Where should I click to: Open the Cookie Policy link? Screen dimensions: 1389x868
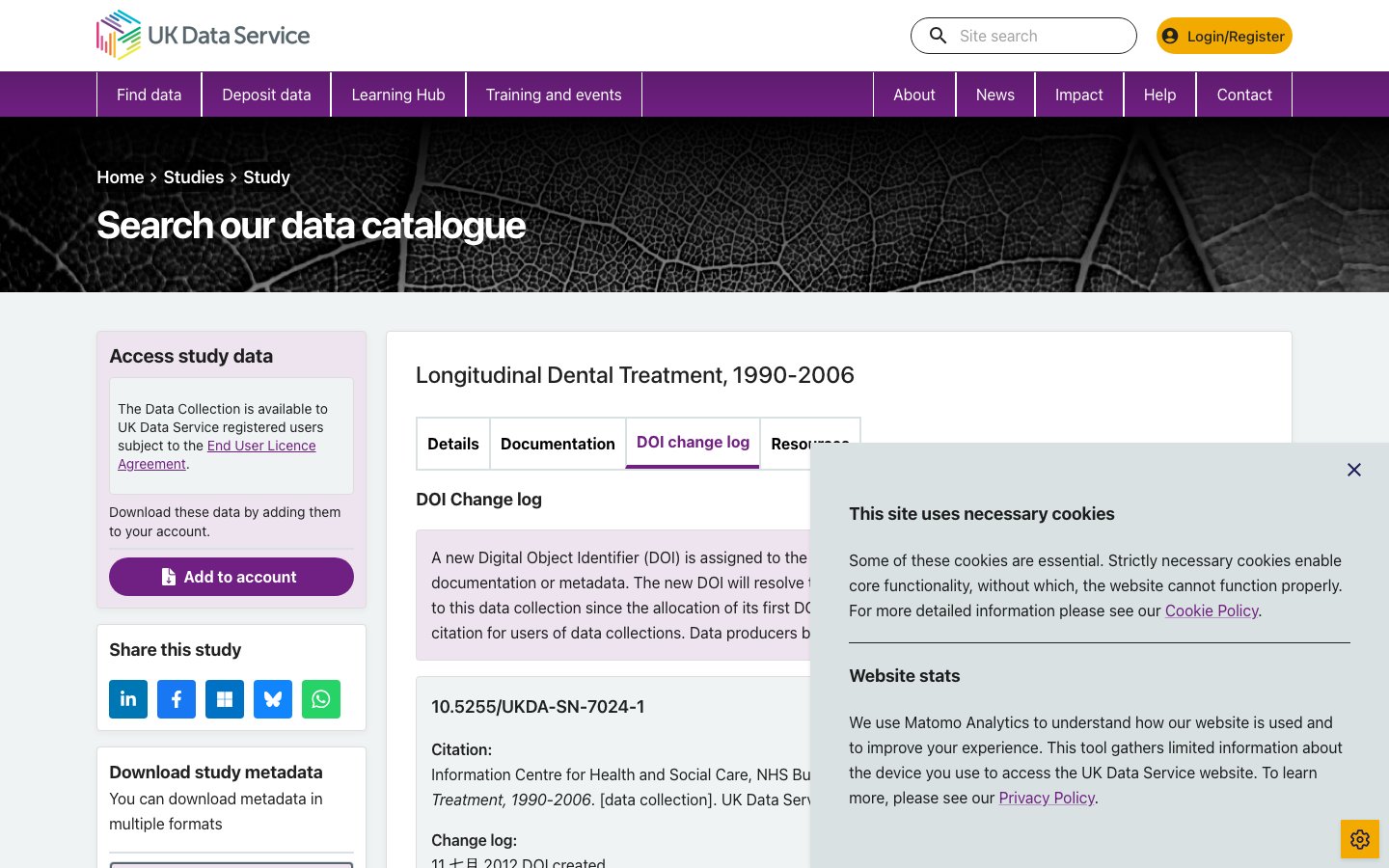[1212, 610]
